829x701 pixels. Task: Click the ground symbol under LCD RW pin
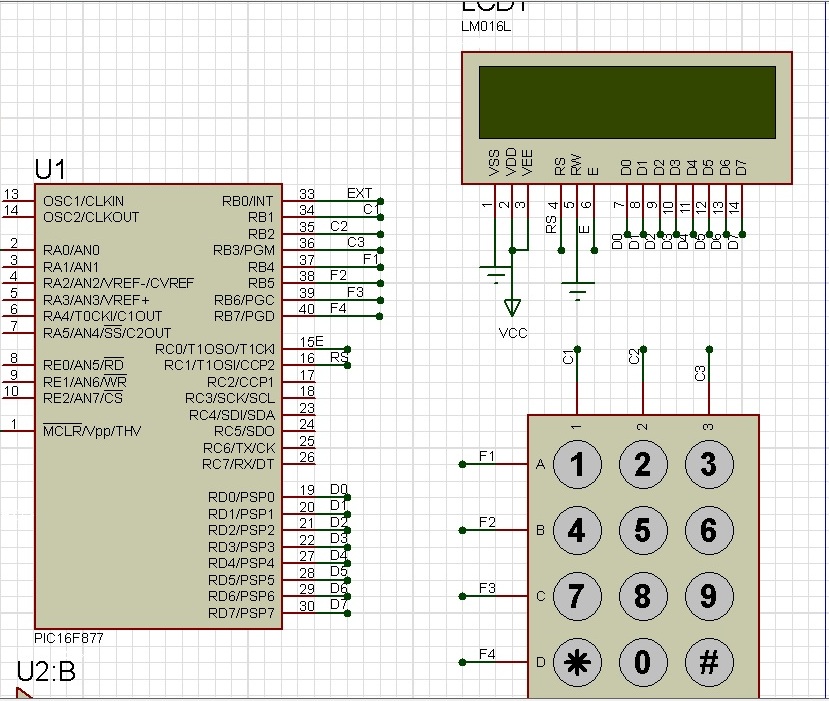(577, 290)
